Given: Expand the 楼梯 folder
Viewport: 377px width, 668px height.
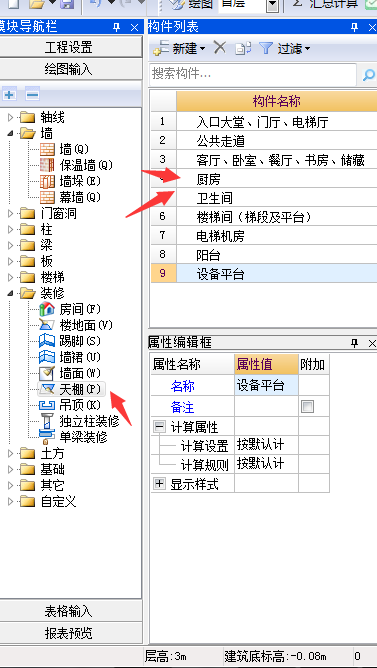Looking at the screenshot, I should pyautogui.click(x=11, y=277).
